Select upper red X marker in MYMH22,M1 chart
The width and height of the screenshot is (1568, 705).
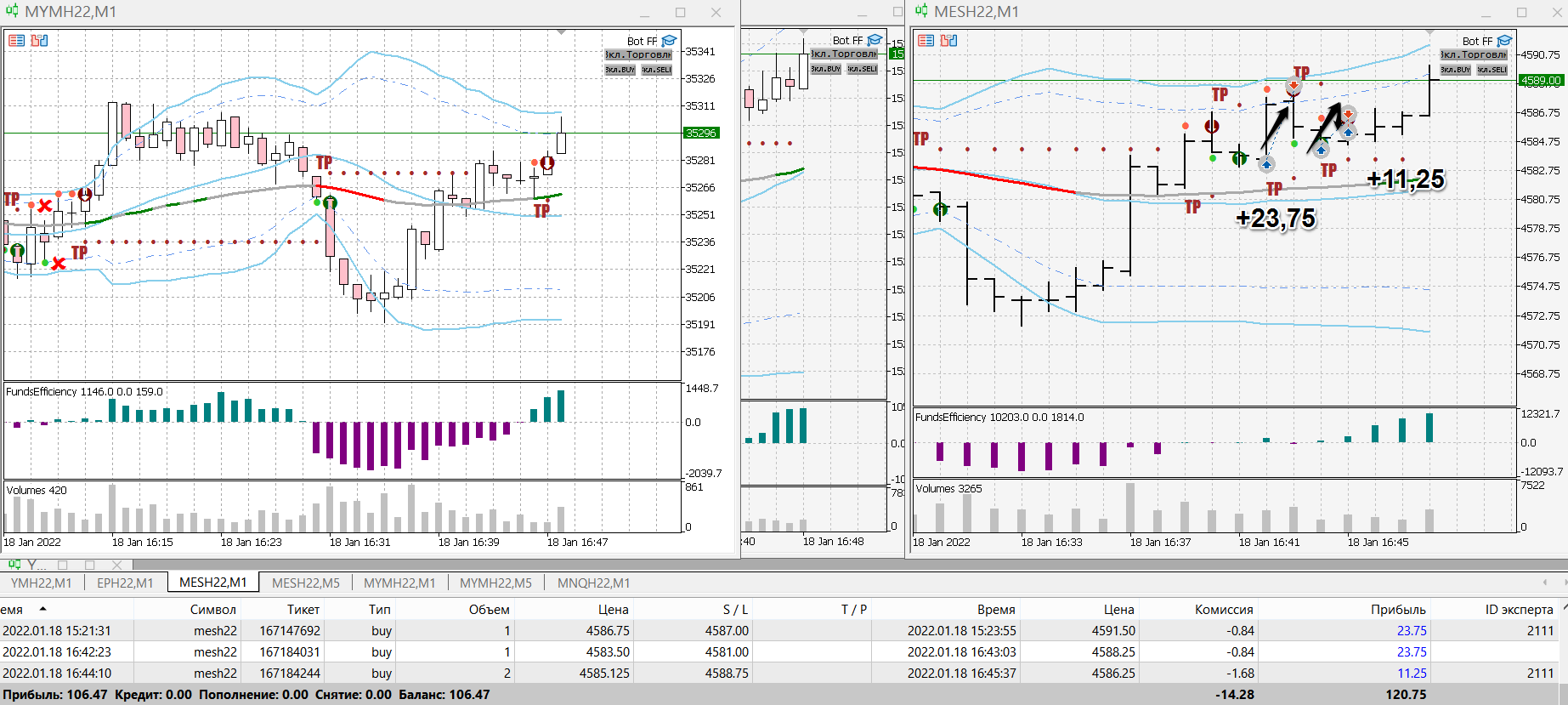(x=45, y=206)
